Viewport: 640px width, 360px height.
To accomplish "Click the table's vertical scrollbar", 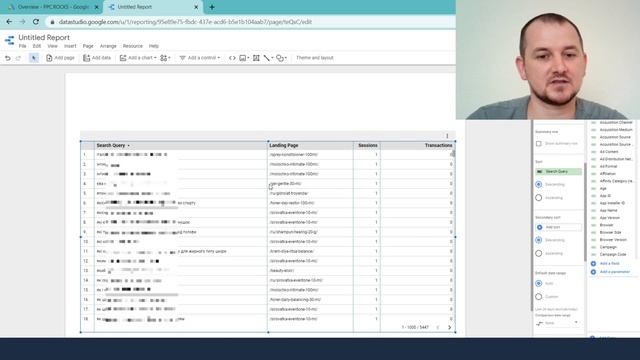I will [453, 154].
